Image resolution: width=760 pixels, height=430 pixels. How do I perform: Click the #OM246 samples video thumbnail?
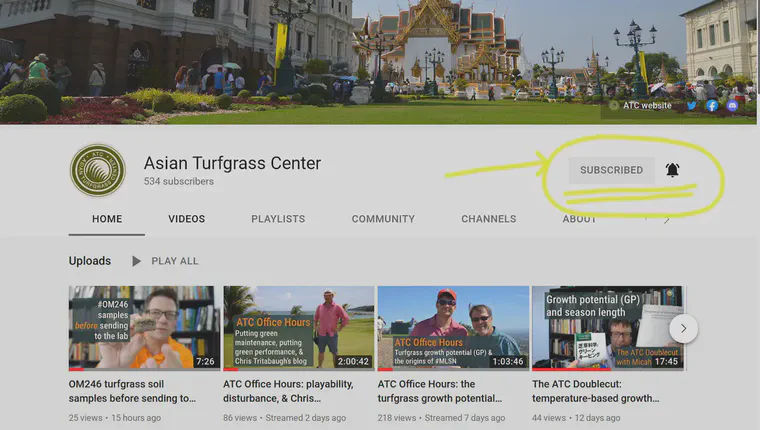pos(144,328)
